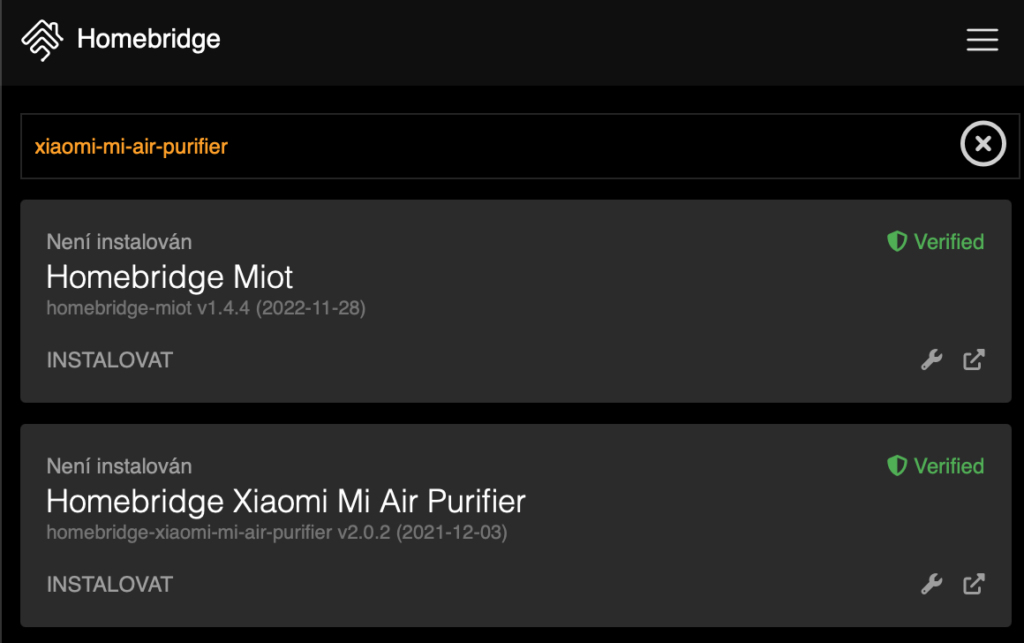Screen dimensions: 1024x643
Task: Click the green shield icon on Xiaomi Mi Air Purifier
Action: [x=897, y=466]
